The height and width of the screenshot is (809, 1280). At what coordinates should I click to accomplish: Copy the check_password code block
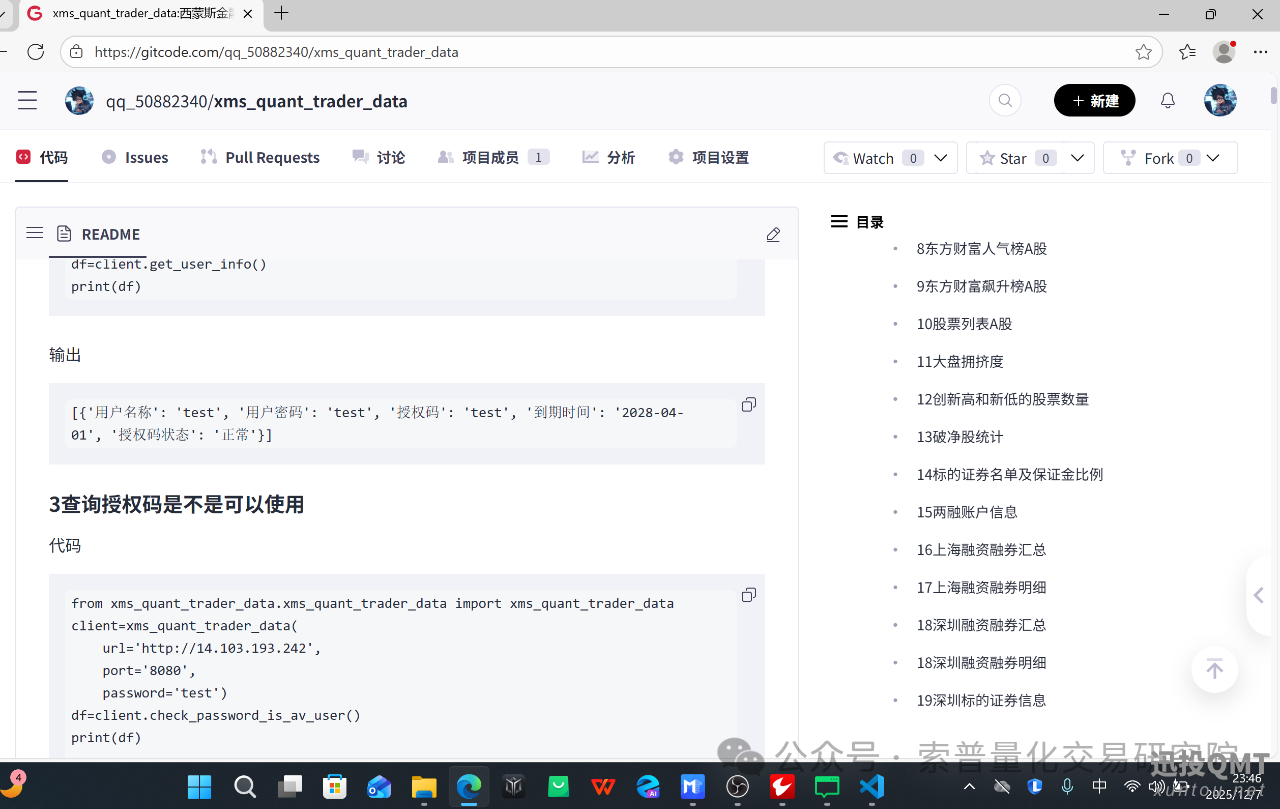coord(748,594)
